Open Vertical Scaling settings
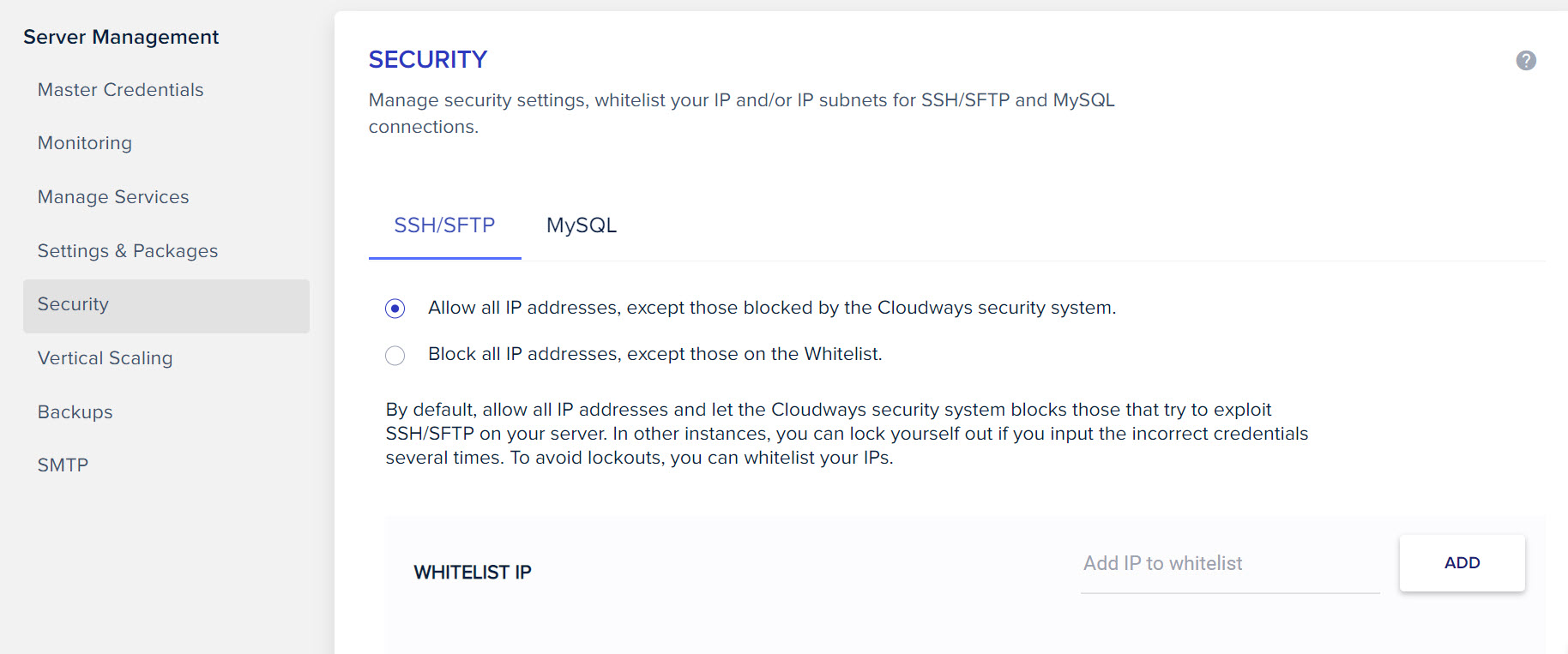Screen dimensions: 1568x654 [x=105, y=358]
